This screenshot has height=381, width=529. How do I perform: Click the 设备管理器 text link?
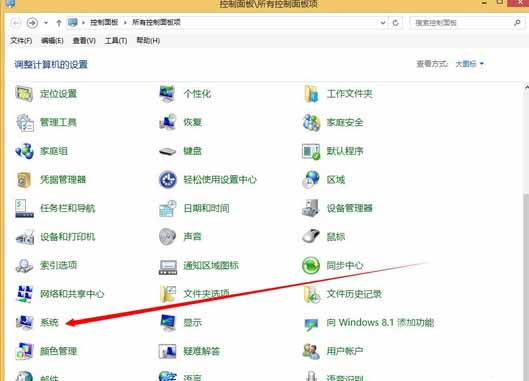coord(350,208)
